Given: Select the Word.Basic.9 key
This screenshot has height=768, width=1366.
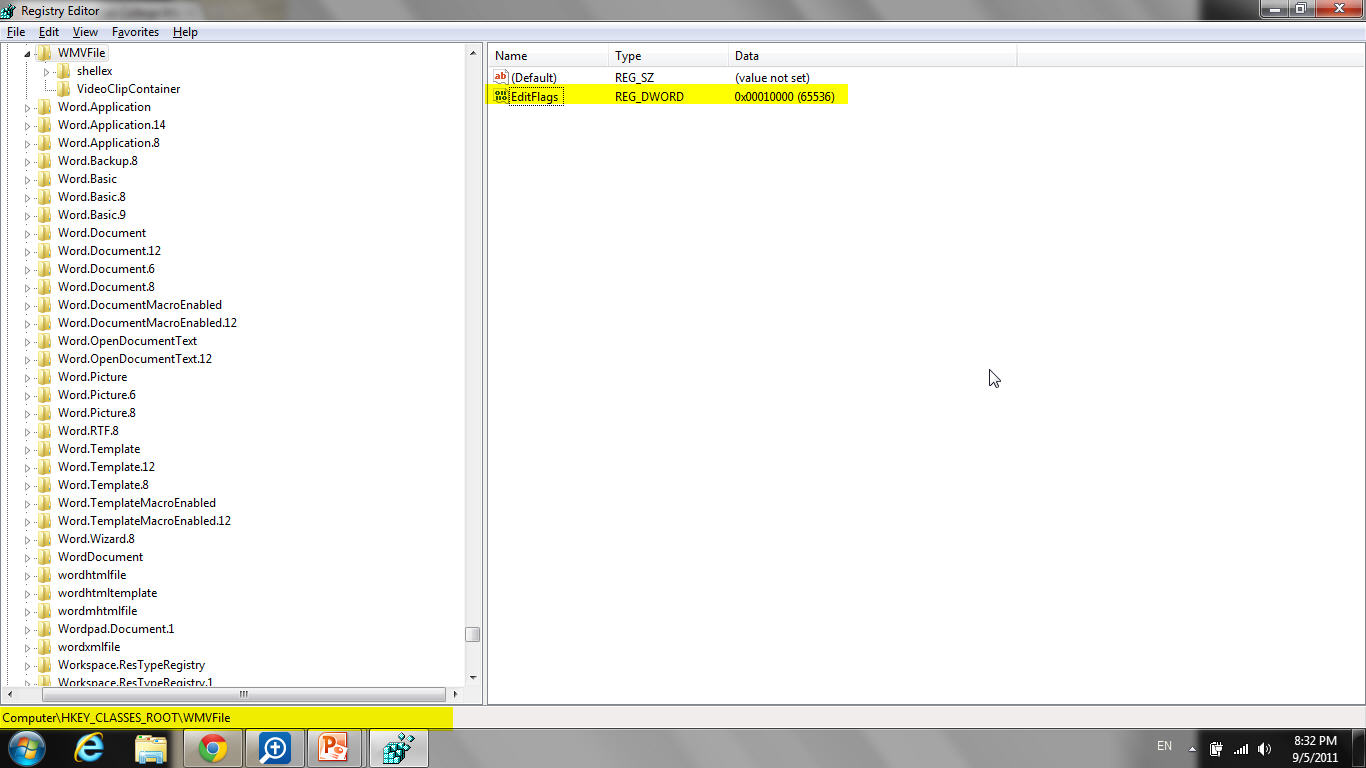Looking at the screenshot, I should (x=92, y=215).
